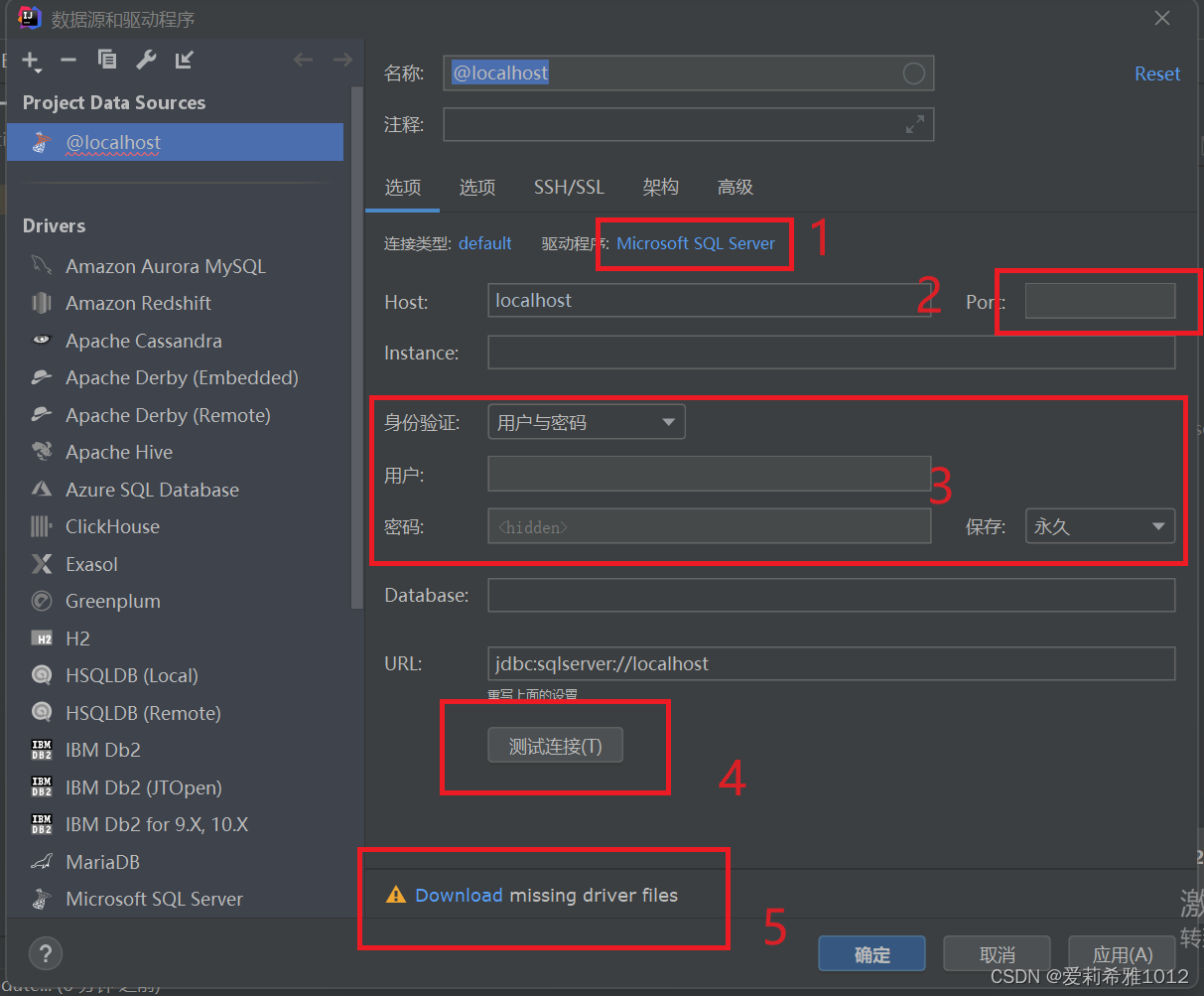Viewport: 1204px width, 996px height.
Task: Click the forward navigation arrow
Action: click(x=342, y=60)
